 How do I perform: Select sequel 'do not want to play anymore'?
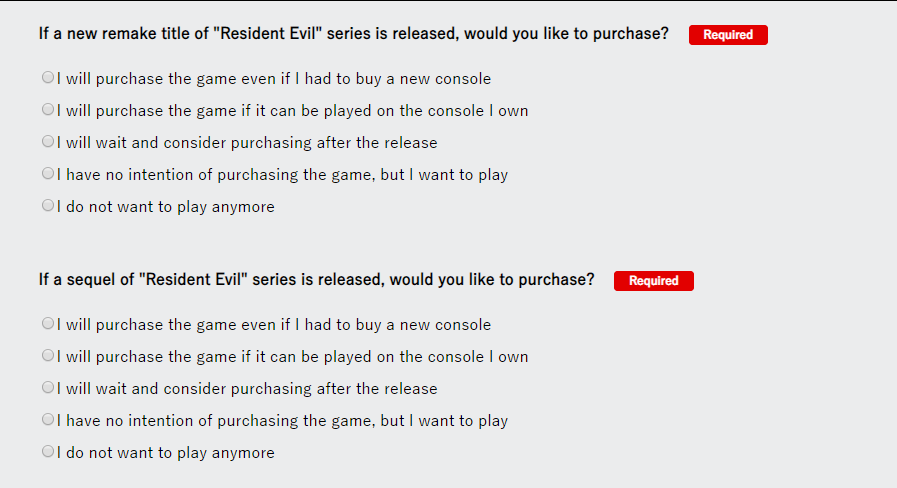click(48, 451)
